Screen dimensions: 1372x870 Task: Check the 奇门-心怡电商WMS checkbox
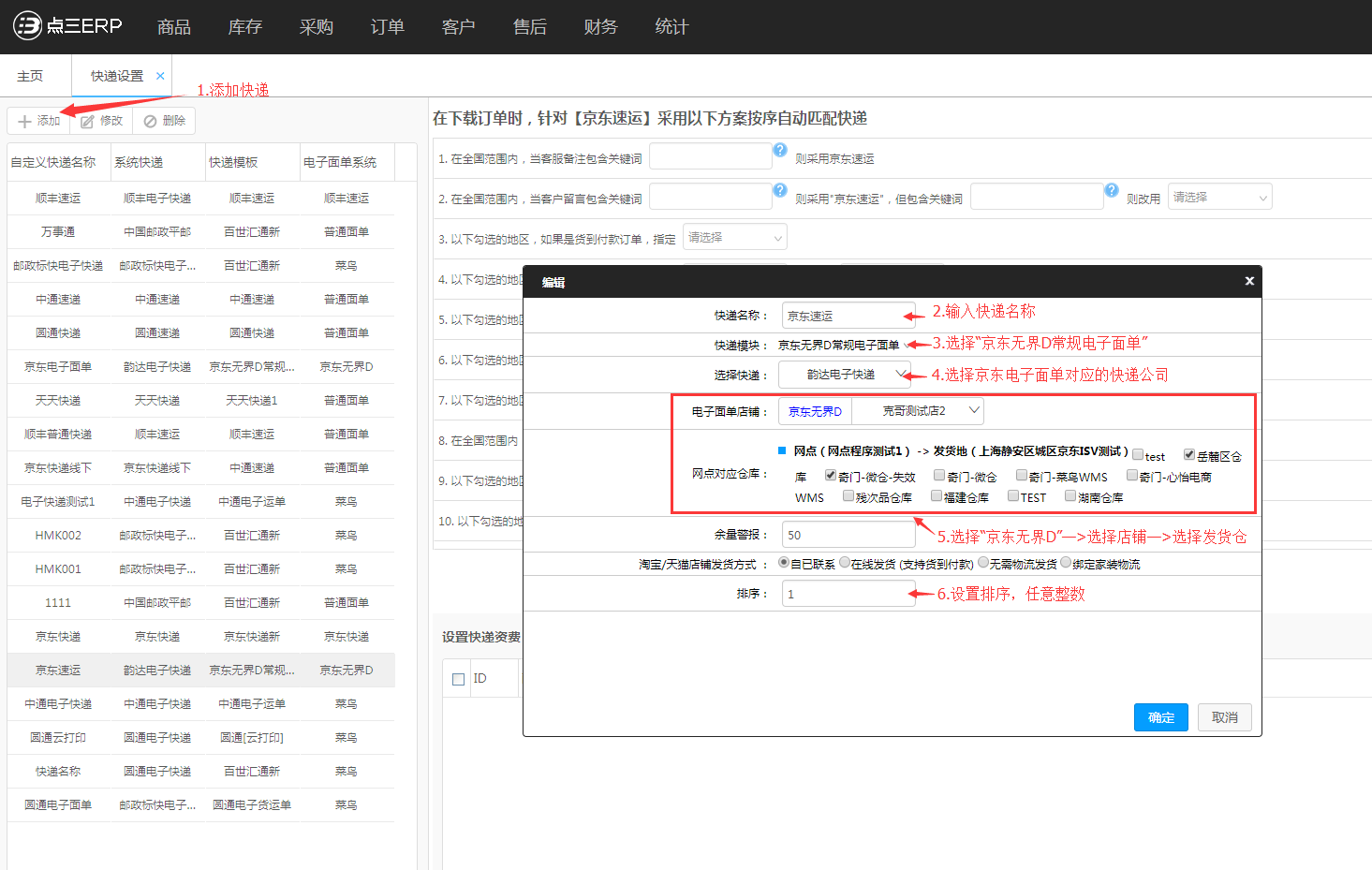pyautogui.click(x=1132, y=475)
